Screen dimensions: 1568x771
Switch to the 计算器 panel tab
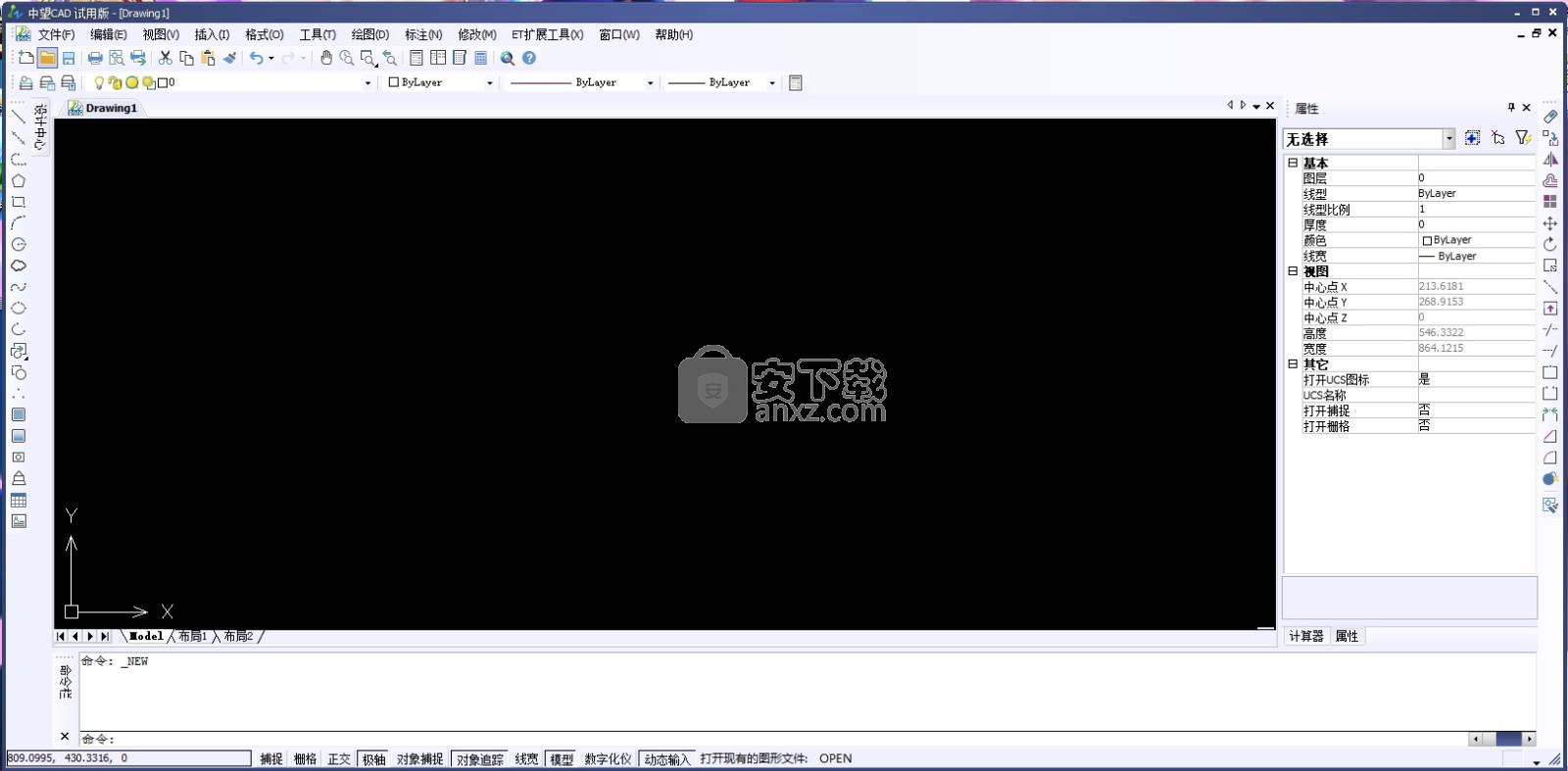(x=1305, y=637)
